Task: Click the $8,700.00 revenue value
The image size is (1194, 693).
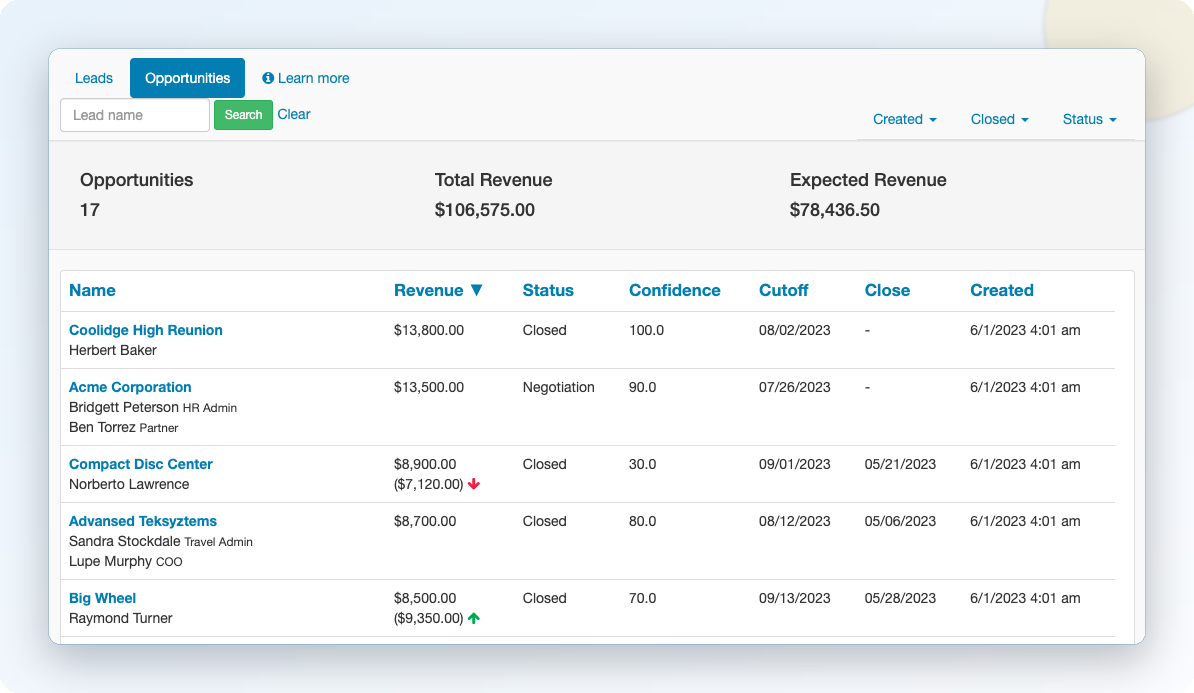Action: point(425,521)
